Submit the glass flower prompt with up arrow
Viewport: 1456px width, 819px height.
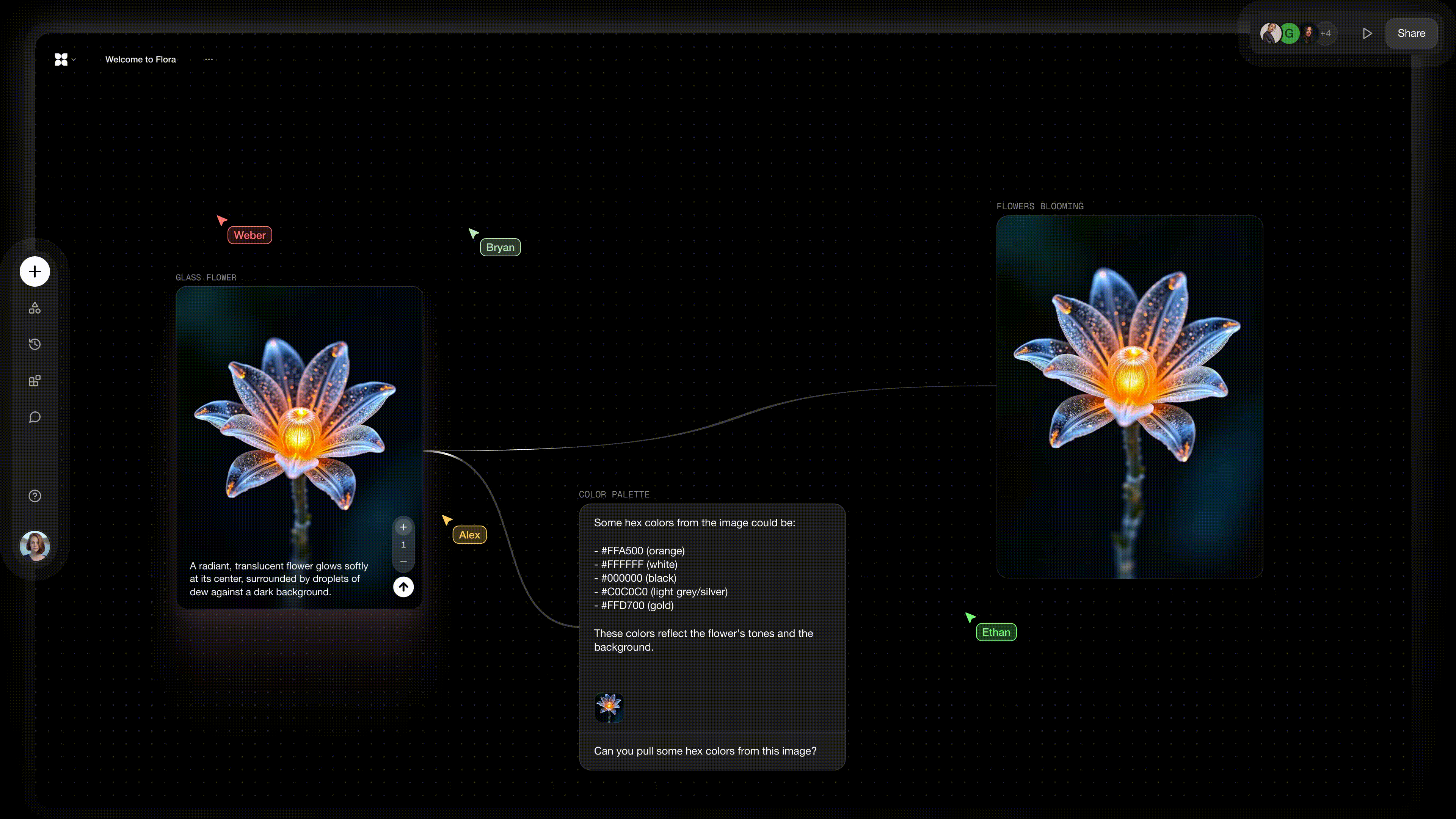(x=403, y=587)
